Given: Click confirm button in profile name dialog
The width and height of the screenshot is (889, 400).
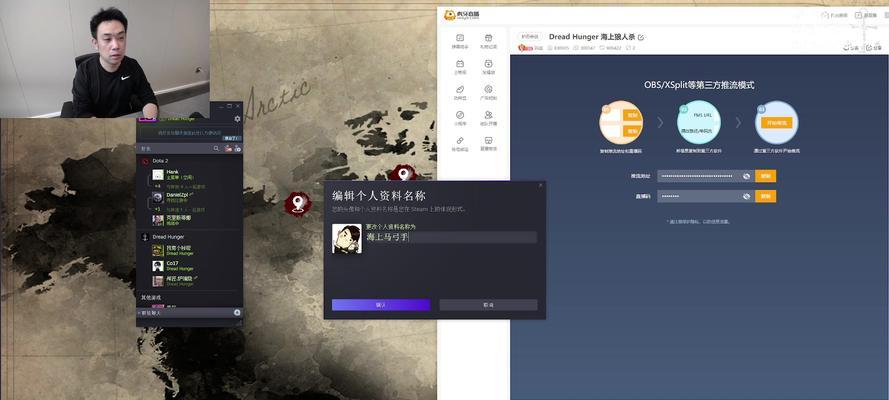Looking at the screenshot, I should click(x=380, y=305).
